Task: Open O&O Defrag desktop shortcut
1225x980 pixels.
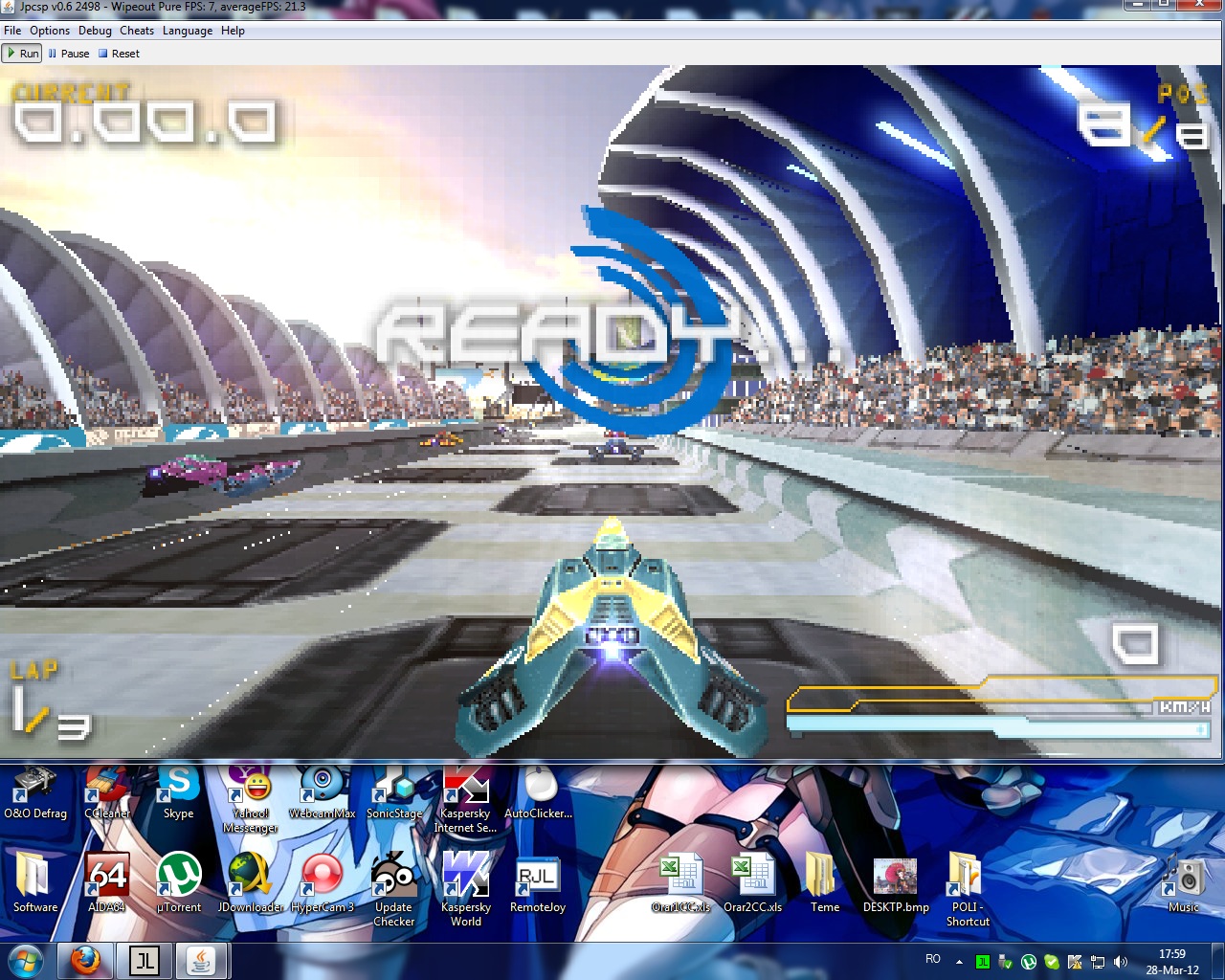Action: coord(35,792)
